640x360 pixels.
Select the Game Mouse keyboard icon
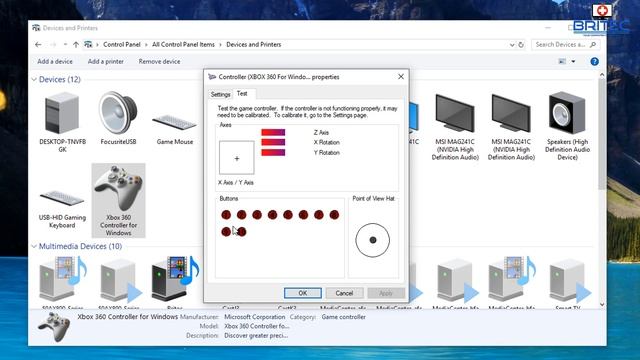(x=175, y=122)
